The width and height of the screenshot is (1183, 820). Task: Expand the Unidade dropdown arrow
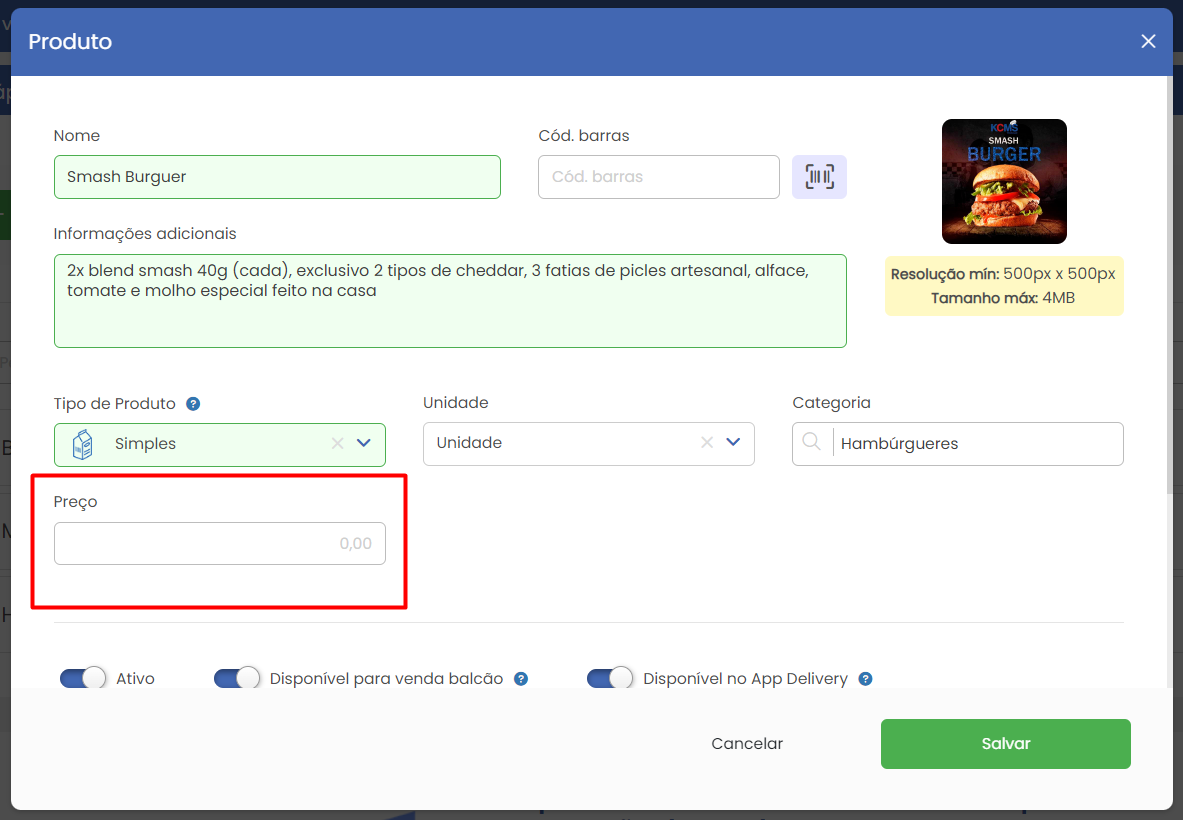coord(733,443)
